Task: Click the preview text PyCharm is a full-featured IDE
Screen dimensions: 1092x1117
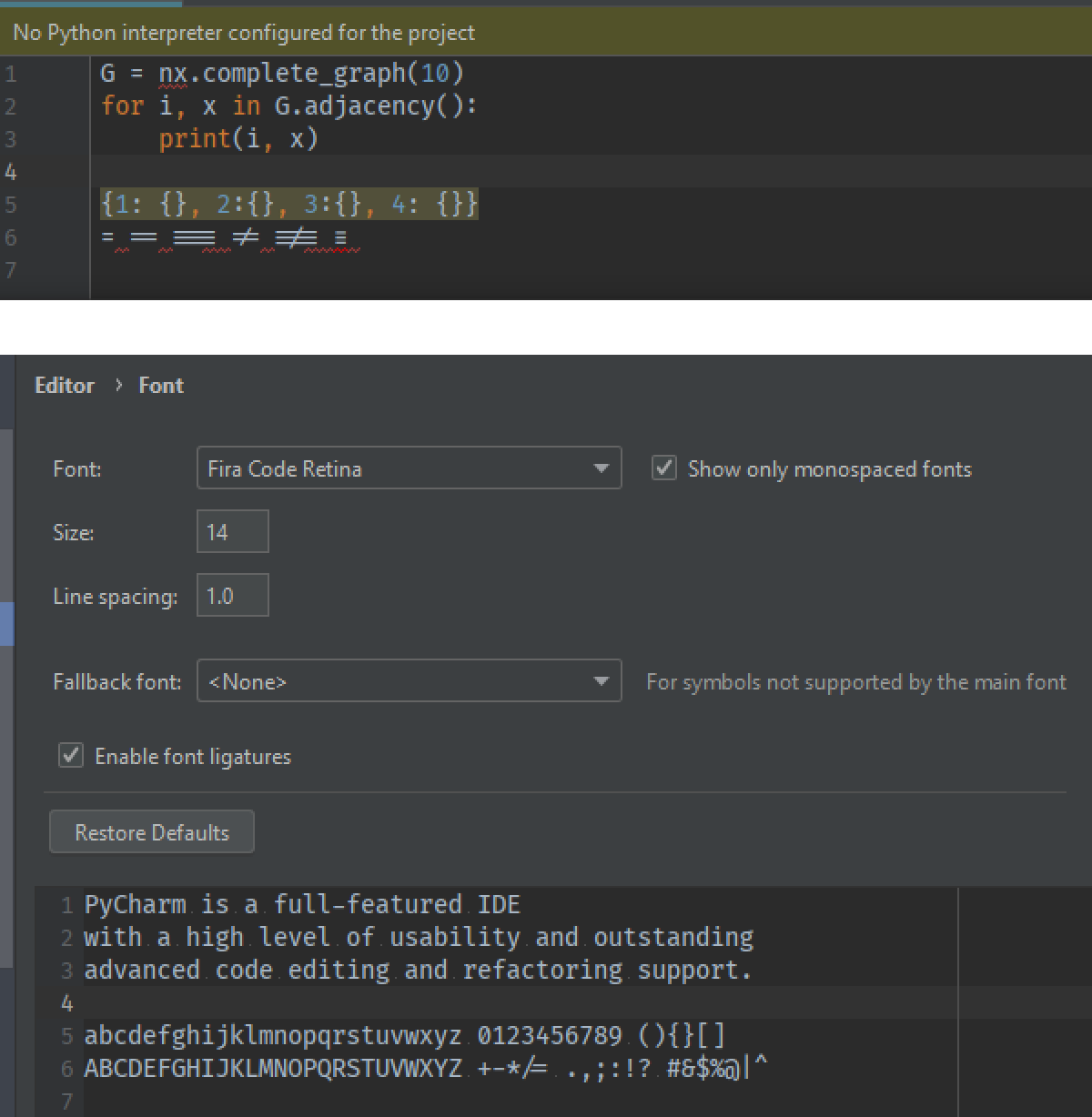Action: pyautogui.click(x=300, y=903)
